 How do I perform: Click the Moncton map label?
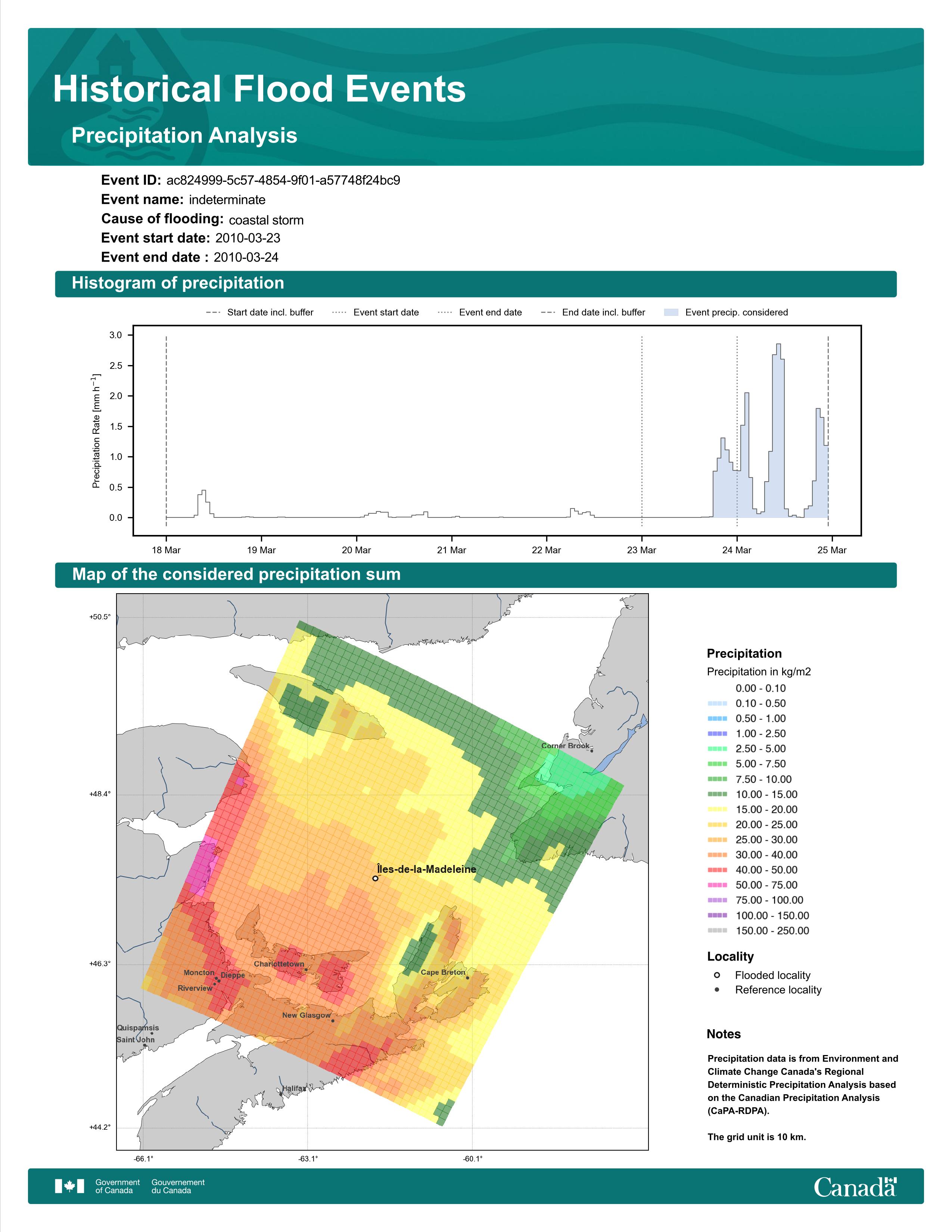tap(199, 973)
